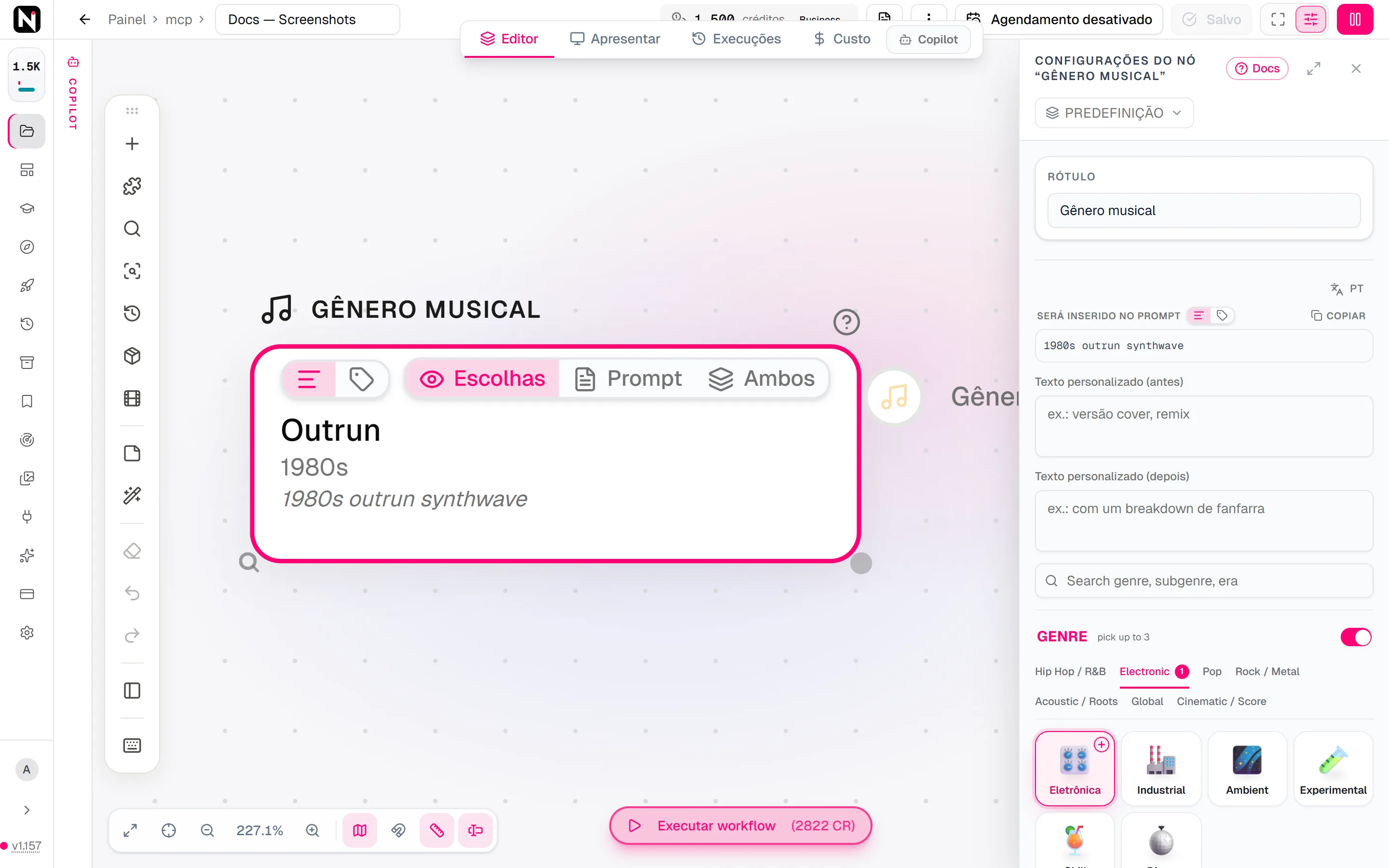Image resolution: width=1389 pixels, height=868 pixels.
Task: Open the Docs help button
Action: 1257,68
